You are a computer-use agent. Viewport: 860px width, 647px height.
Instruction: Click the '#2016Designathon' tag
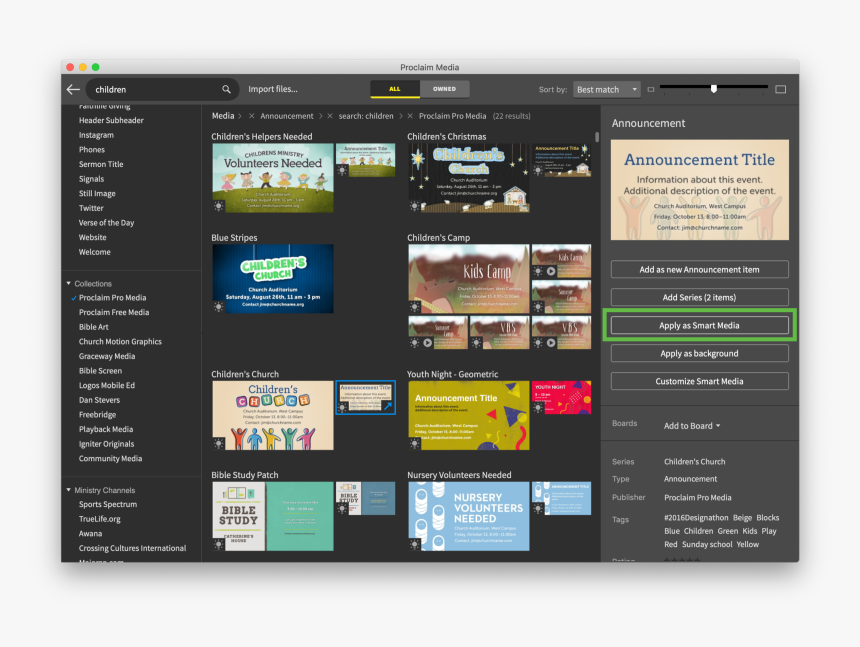point(696,518)
